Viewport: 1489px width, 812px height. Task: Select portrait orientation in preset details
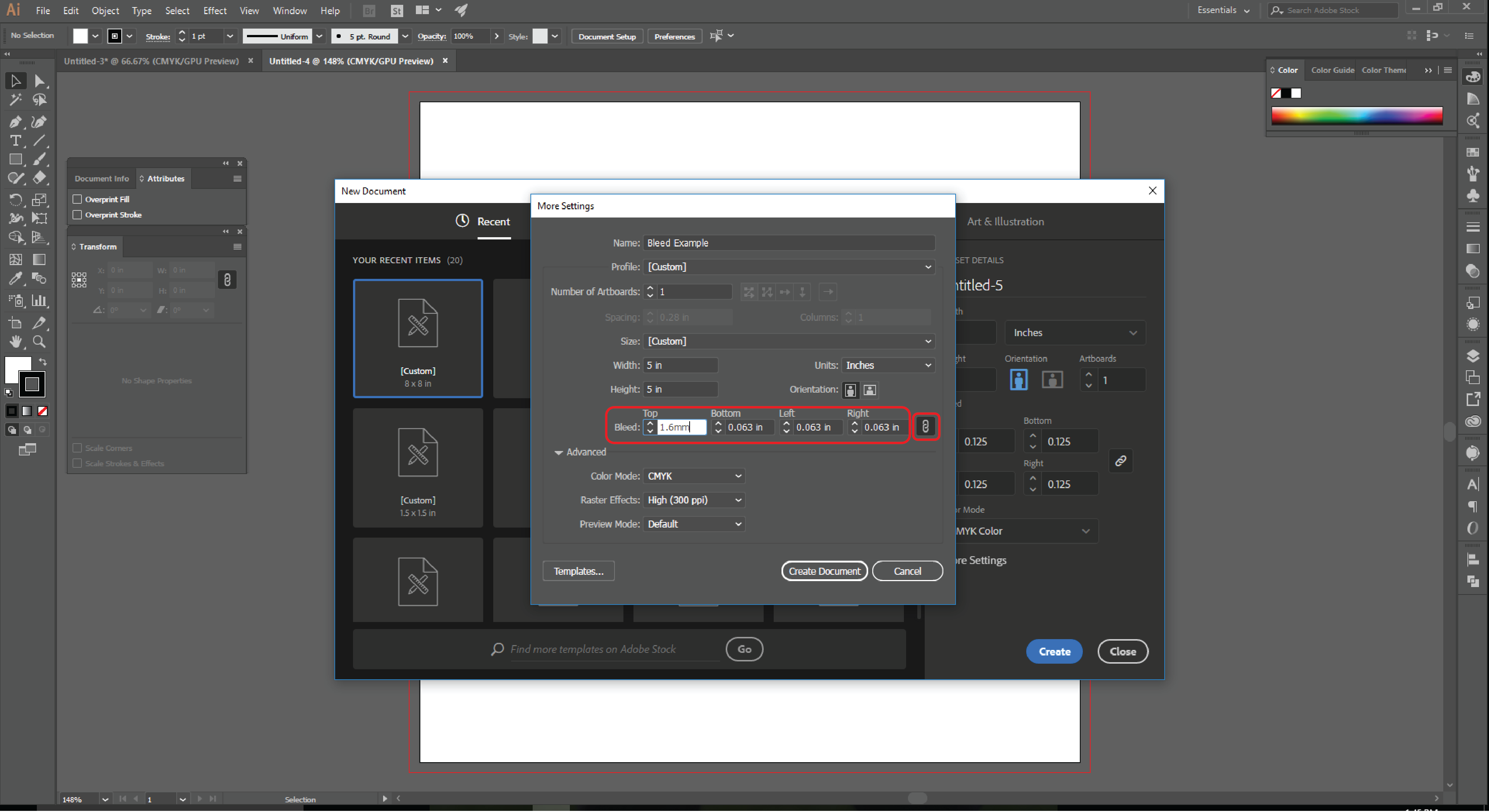(x=1018, y=380)
